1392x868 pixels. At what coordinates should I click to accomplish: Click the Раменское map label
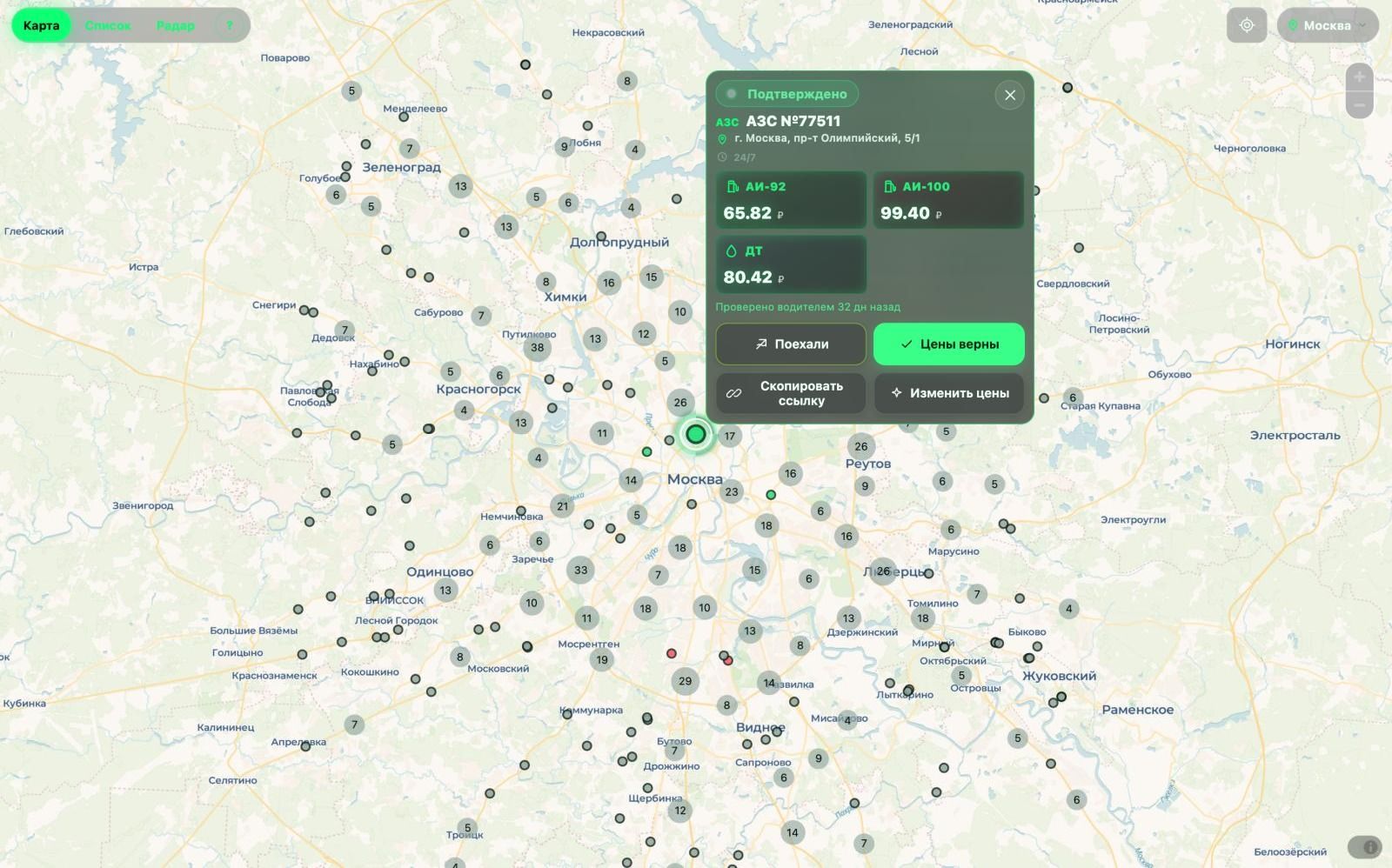pos(1138,710)
